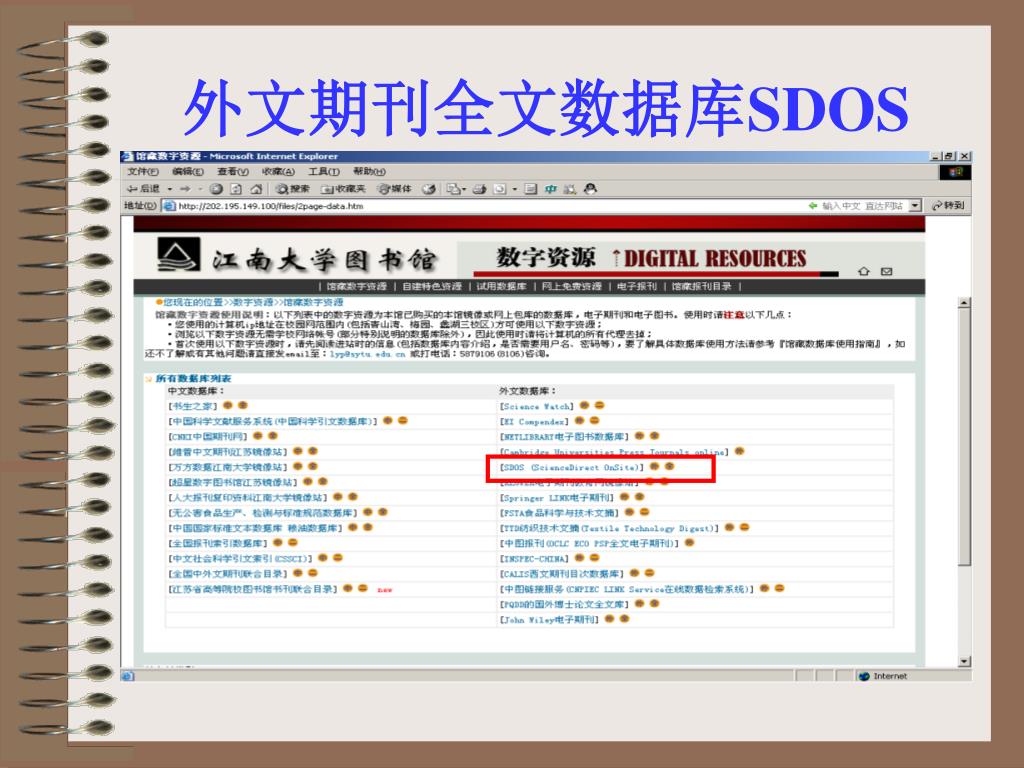Click the 转到 Go button

[x=949, y=205]
